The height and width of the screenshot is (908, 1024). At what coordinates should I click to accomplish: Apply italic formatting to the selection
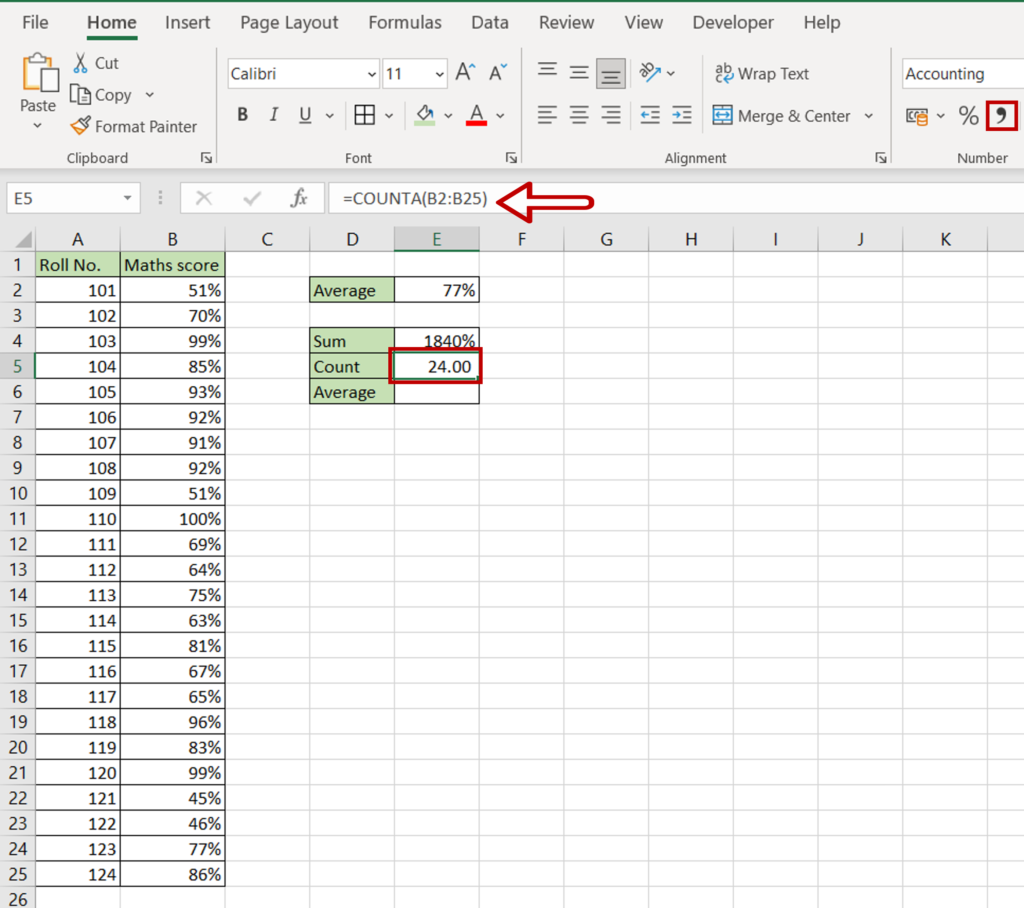tap(273, 115)
